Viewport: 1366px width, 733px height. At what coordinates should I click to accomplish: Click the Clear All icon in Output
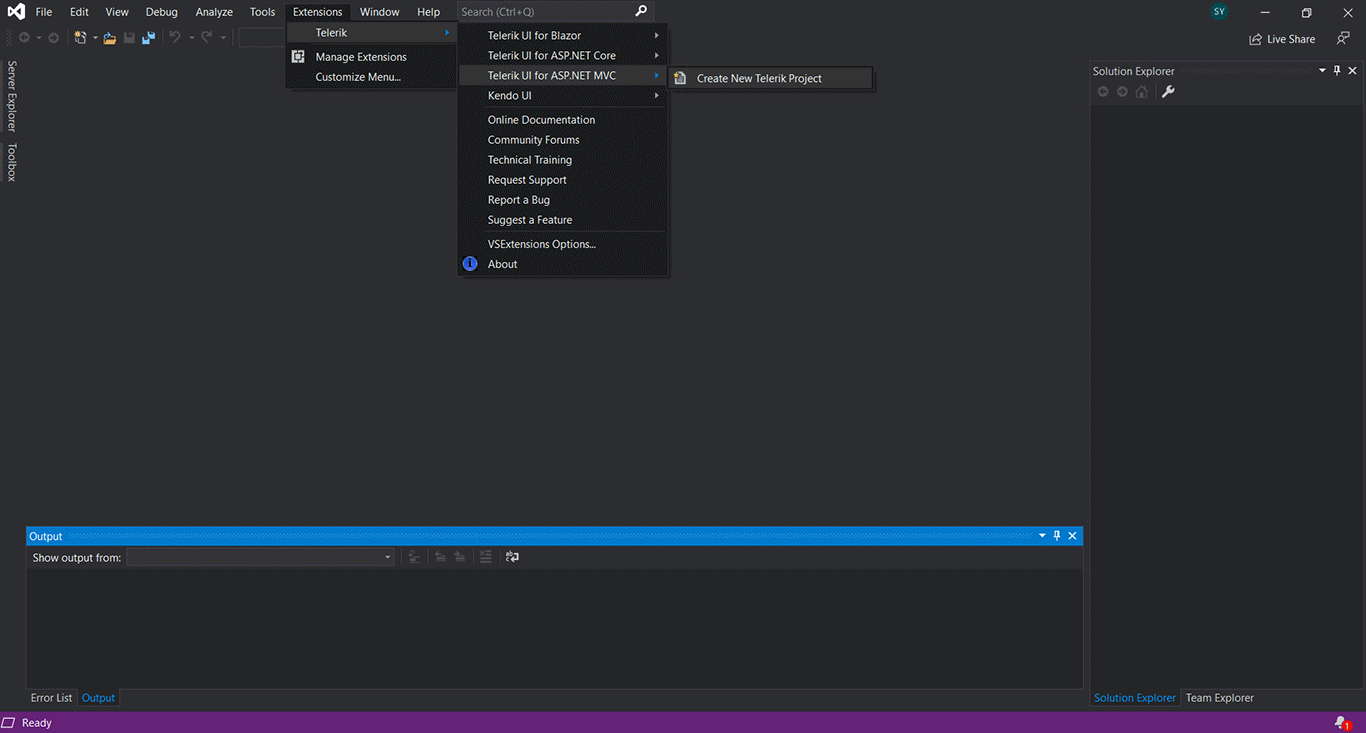(485, 557)
